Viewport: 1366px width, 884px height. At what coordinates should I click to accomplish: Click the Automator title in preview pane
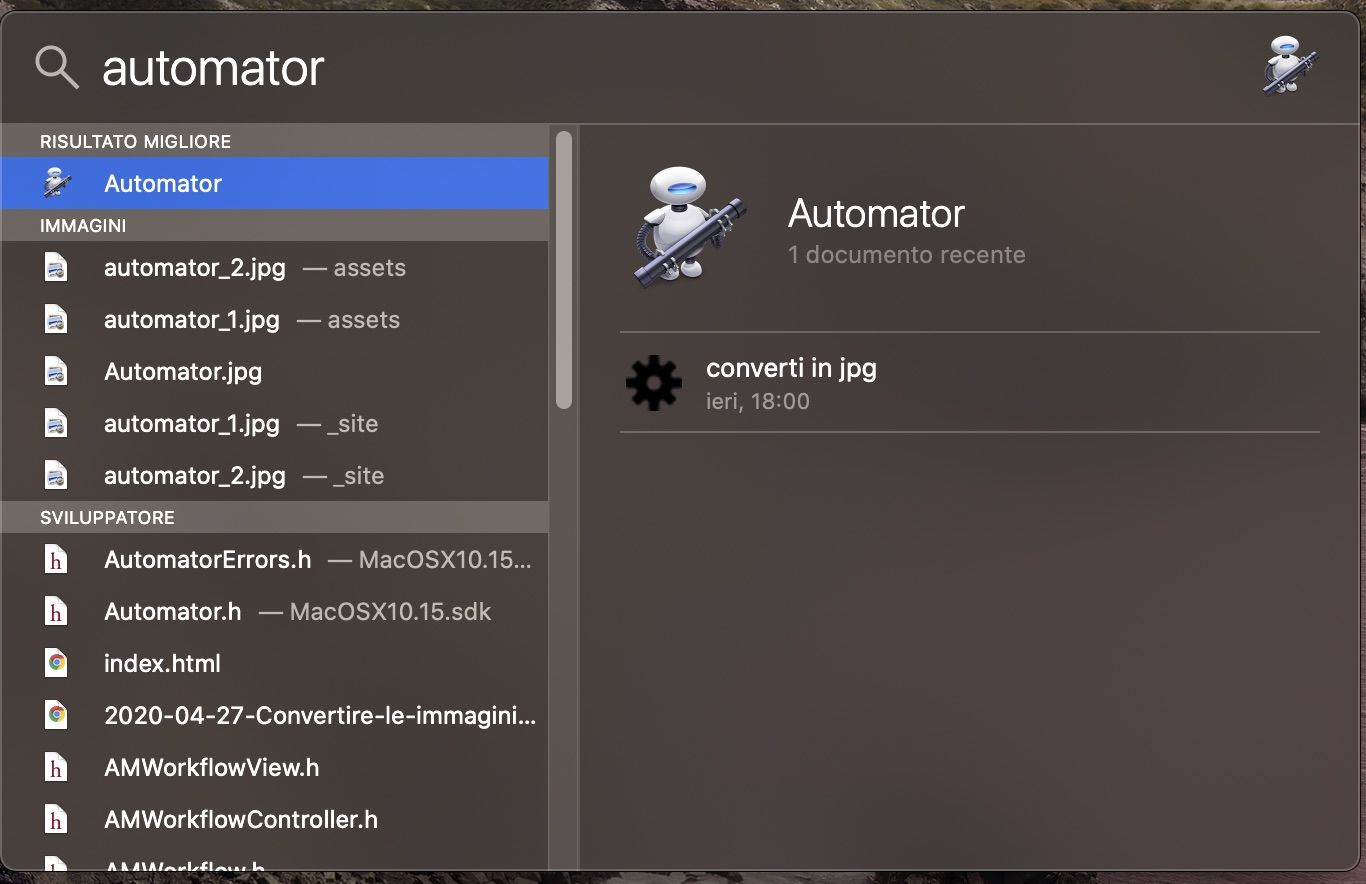[x=876, y=213]
